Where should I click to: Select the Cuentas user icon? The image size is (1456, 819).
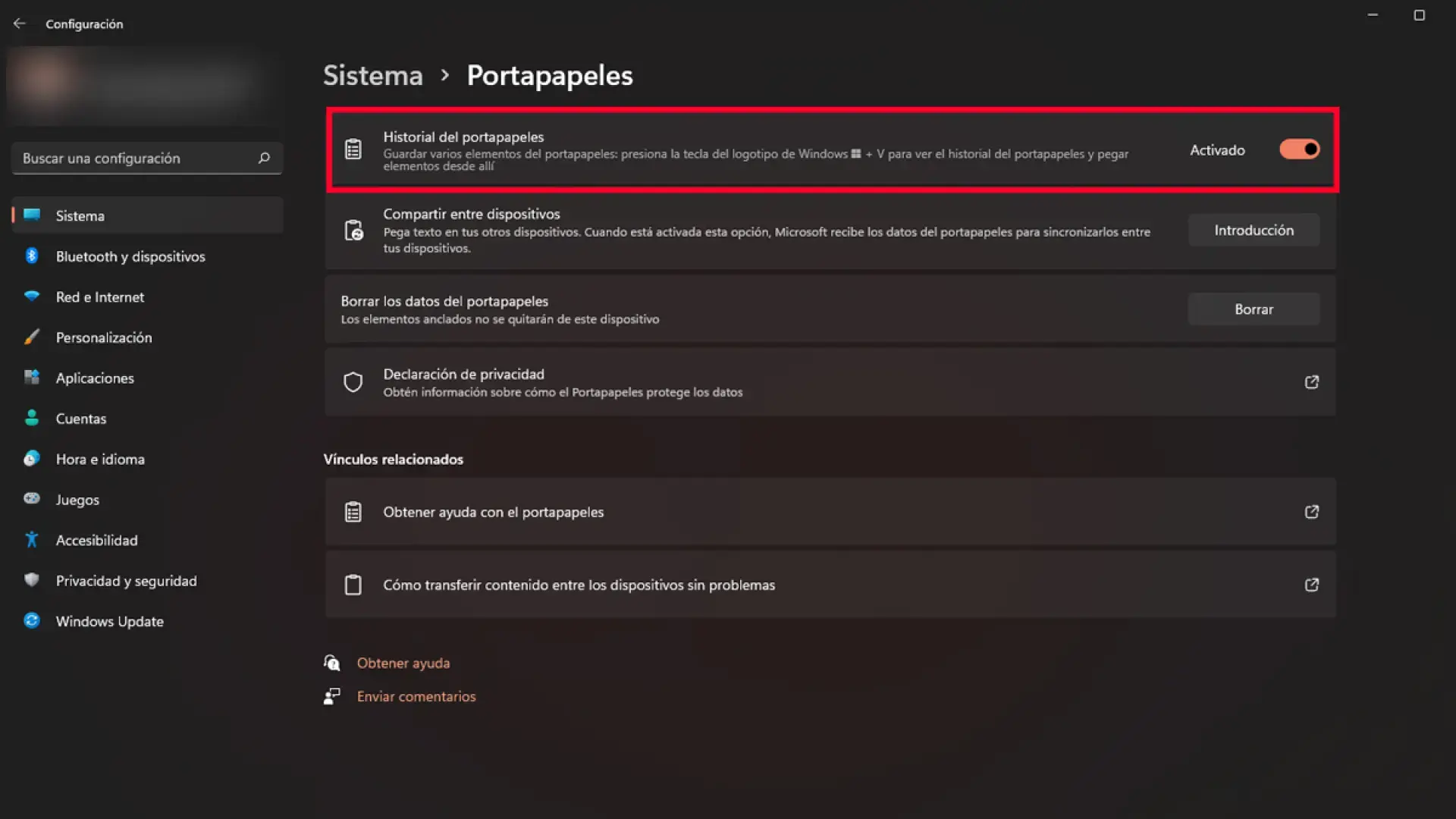[x=32, y=418]
